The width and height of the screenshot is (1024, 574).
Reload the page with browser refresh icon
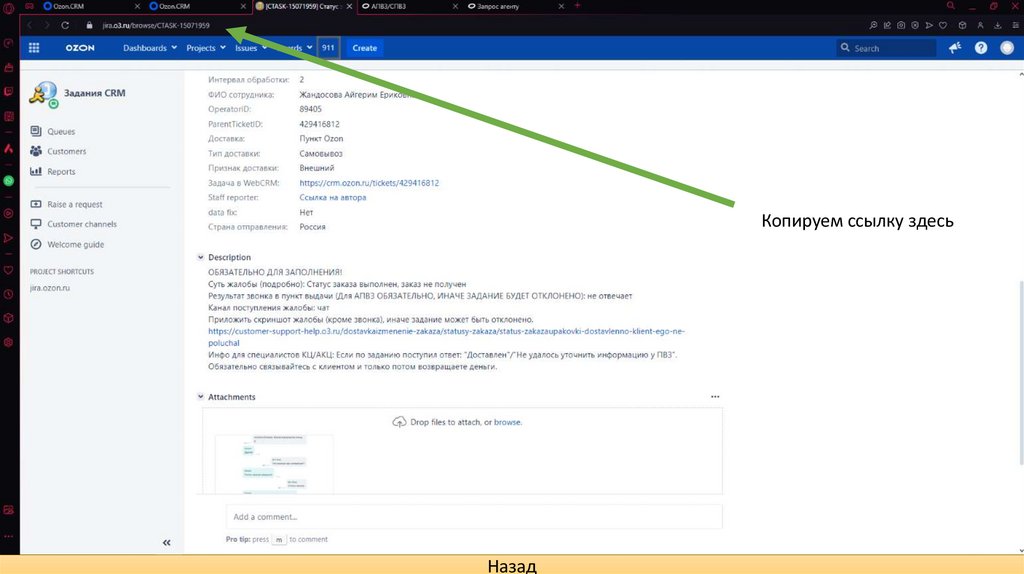tap(65, 25)
